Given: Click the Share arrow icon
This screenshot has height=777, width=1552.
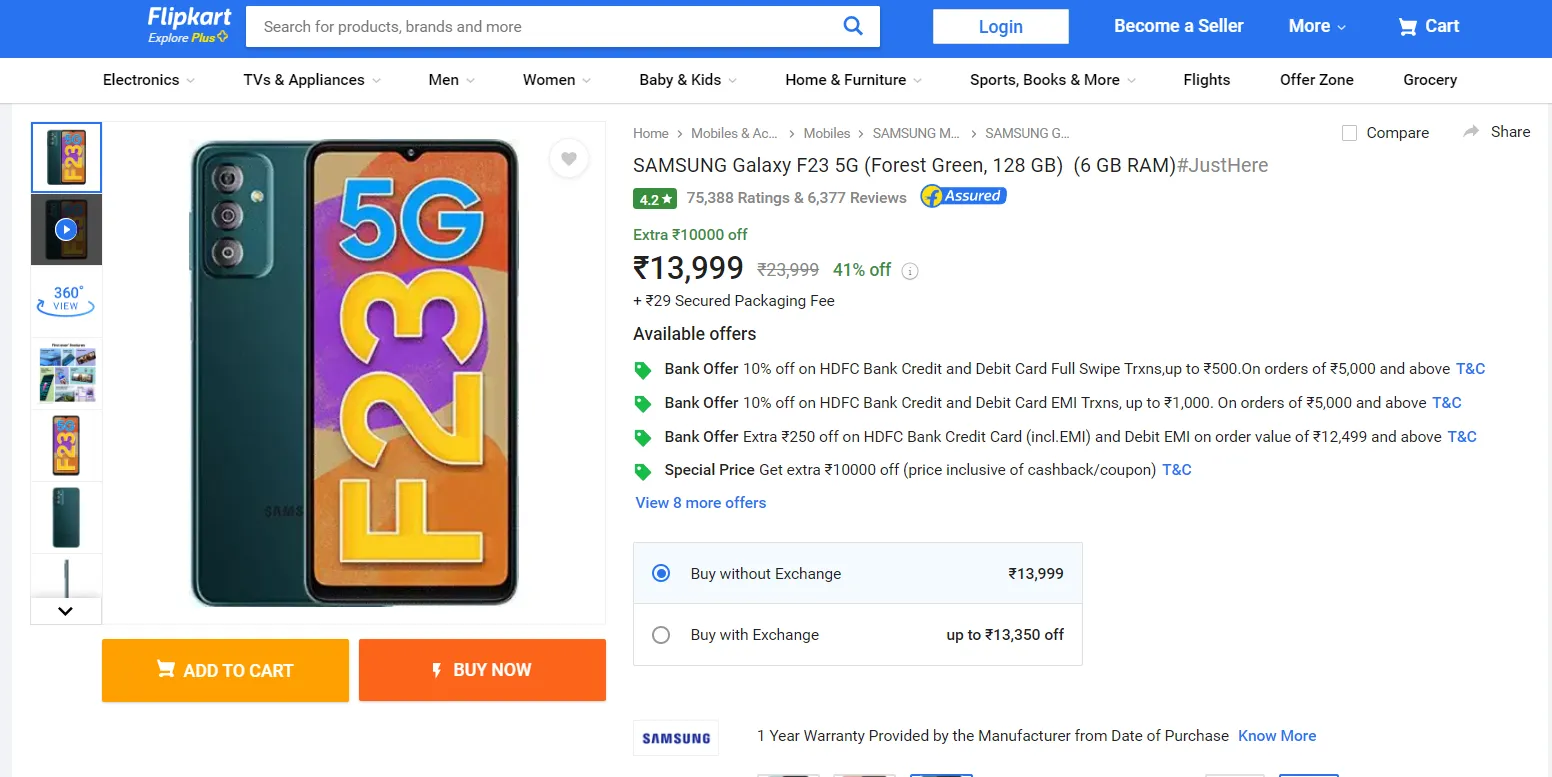Looking at the screenshot, I should click(1471, 132).
